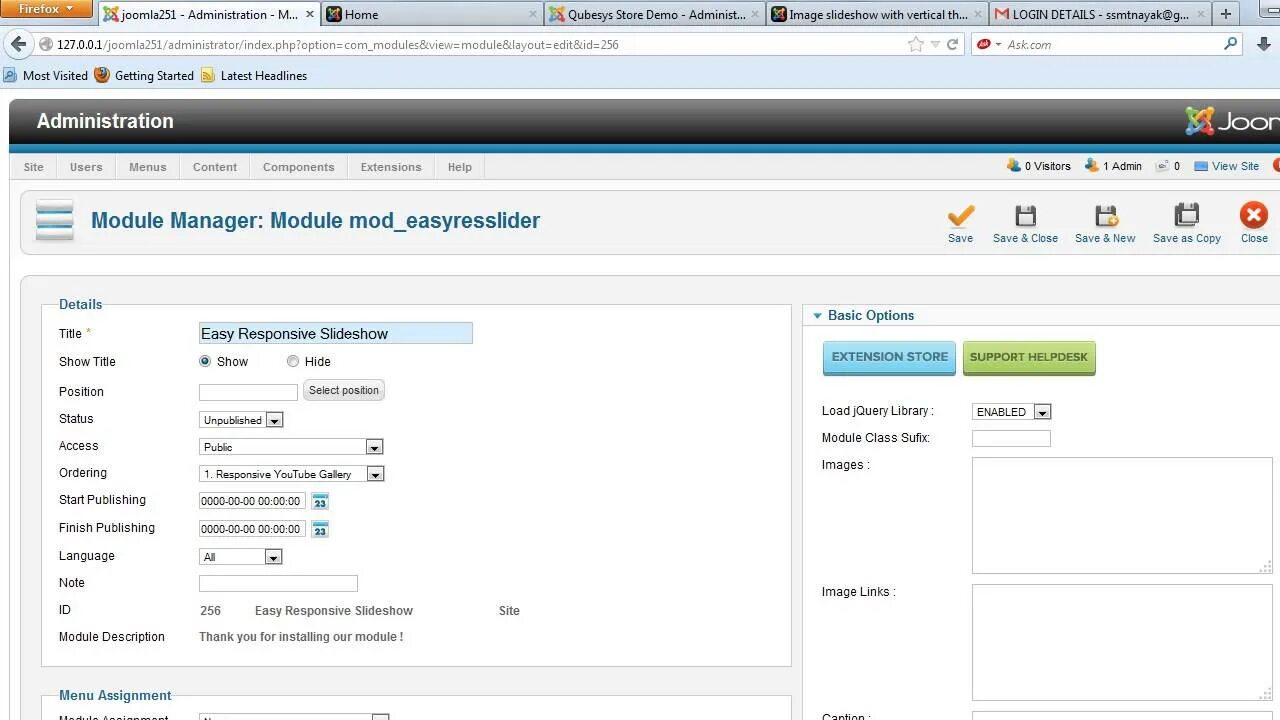Screen dimensions: 1280x720
Task: Click the Note input field
Action: pos(278,583)
